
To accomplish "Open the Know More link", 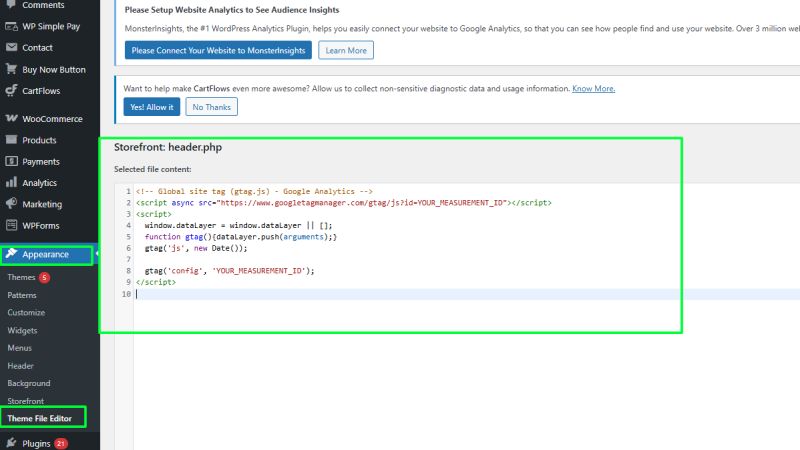I will click(x=593, y=88).
